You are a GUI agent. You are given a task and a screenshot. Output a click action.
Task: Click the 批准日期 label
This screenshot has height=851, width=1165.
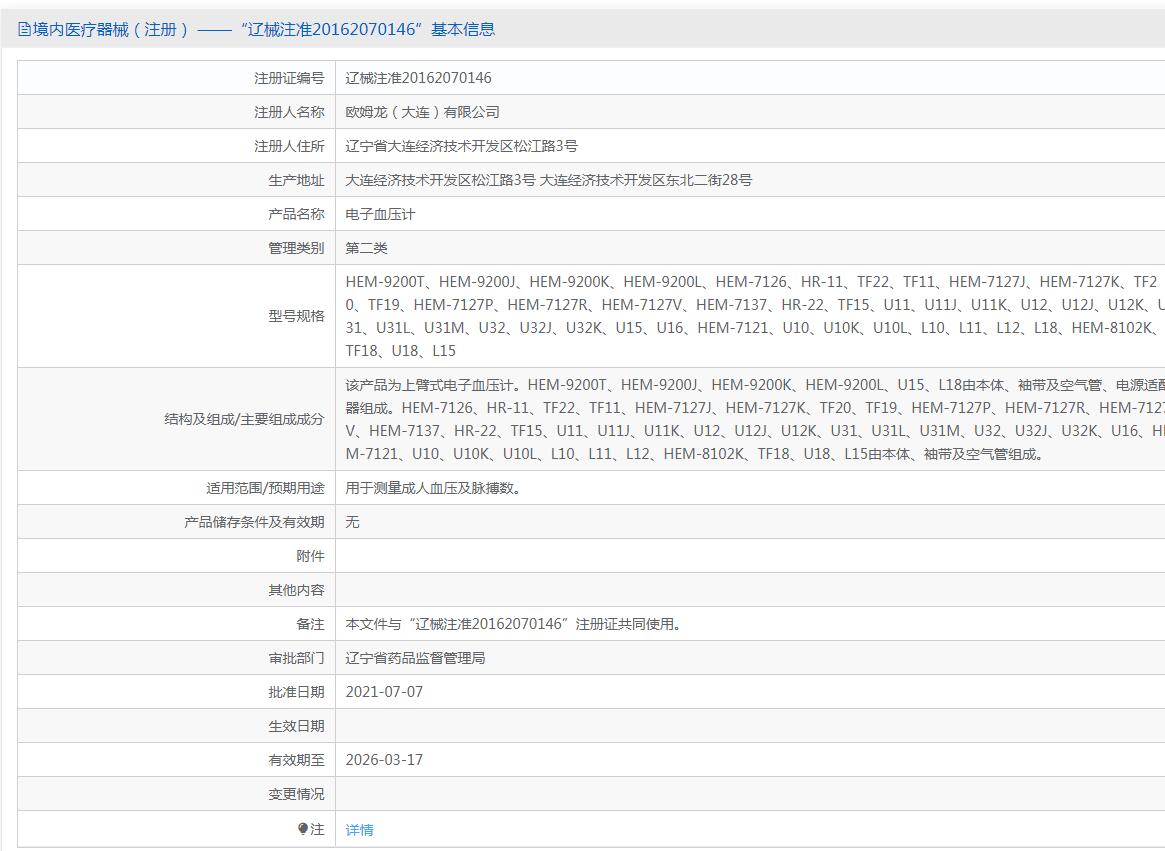pos(296,692)
